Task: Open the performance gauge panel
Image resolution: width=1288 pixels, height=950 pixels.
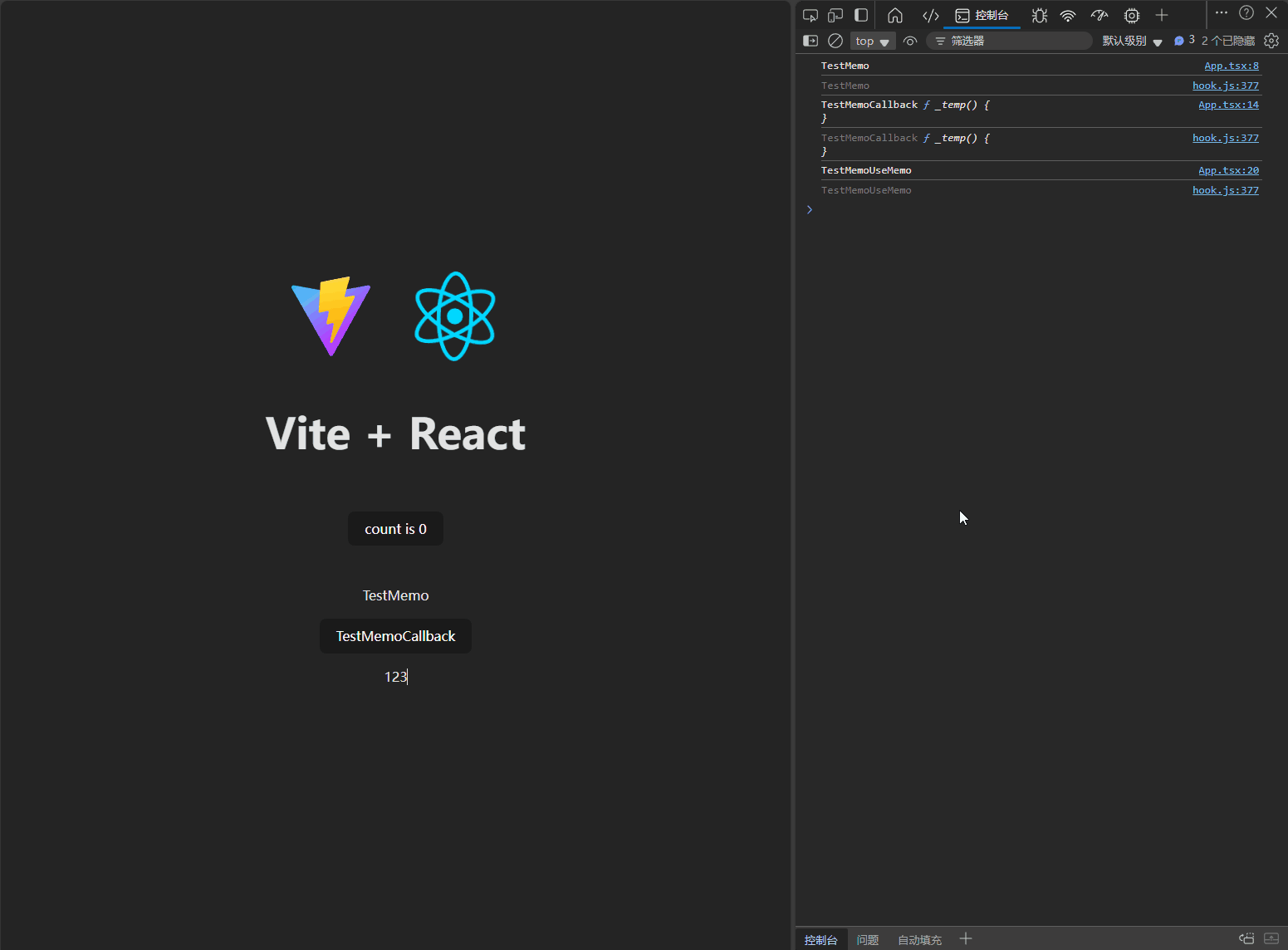Action: pyautogui.click(x=1099, y=15)
